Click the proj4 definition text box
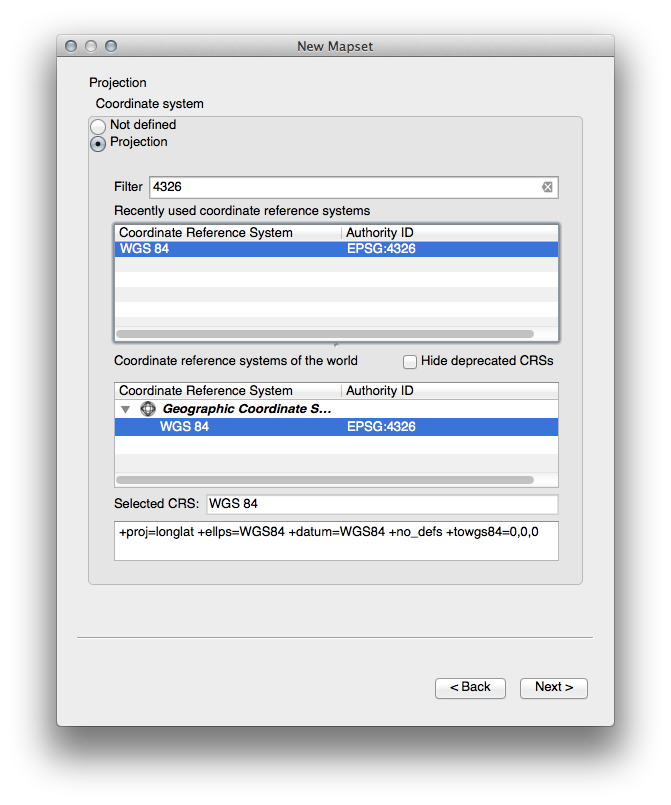The width and height of the screenshot is (671, 805). tap(336, 541)
